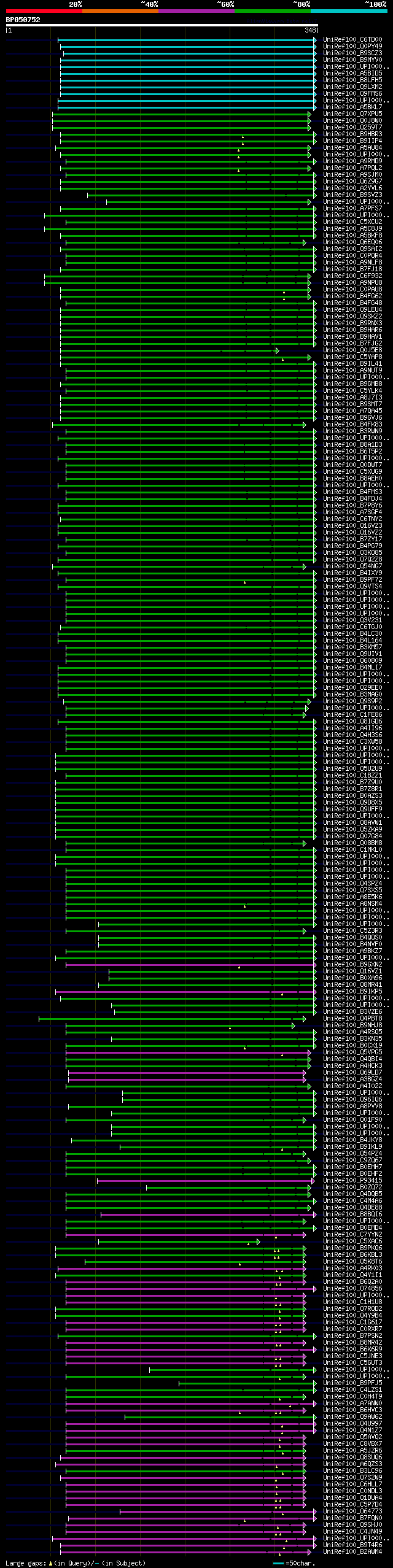
Task: Click the UniRef100_Q5VPG5 label
Action: point(352,1052)
